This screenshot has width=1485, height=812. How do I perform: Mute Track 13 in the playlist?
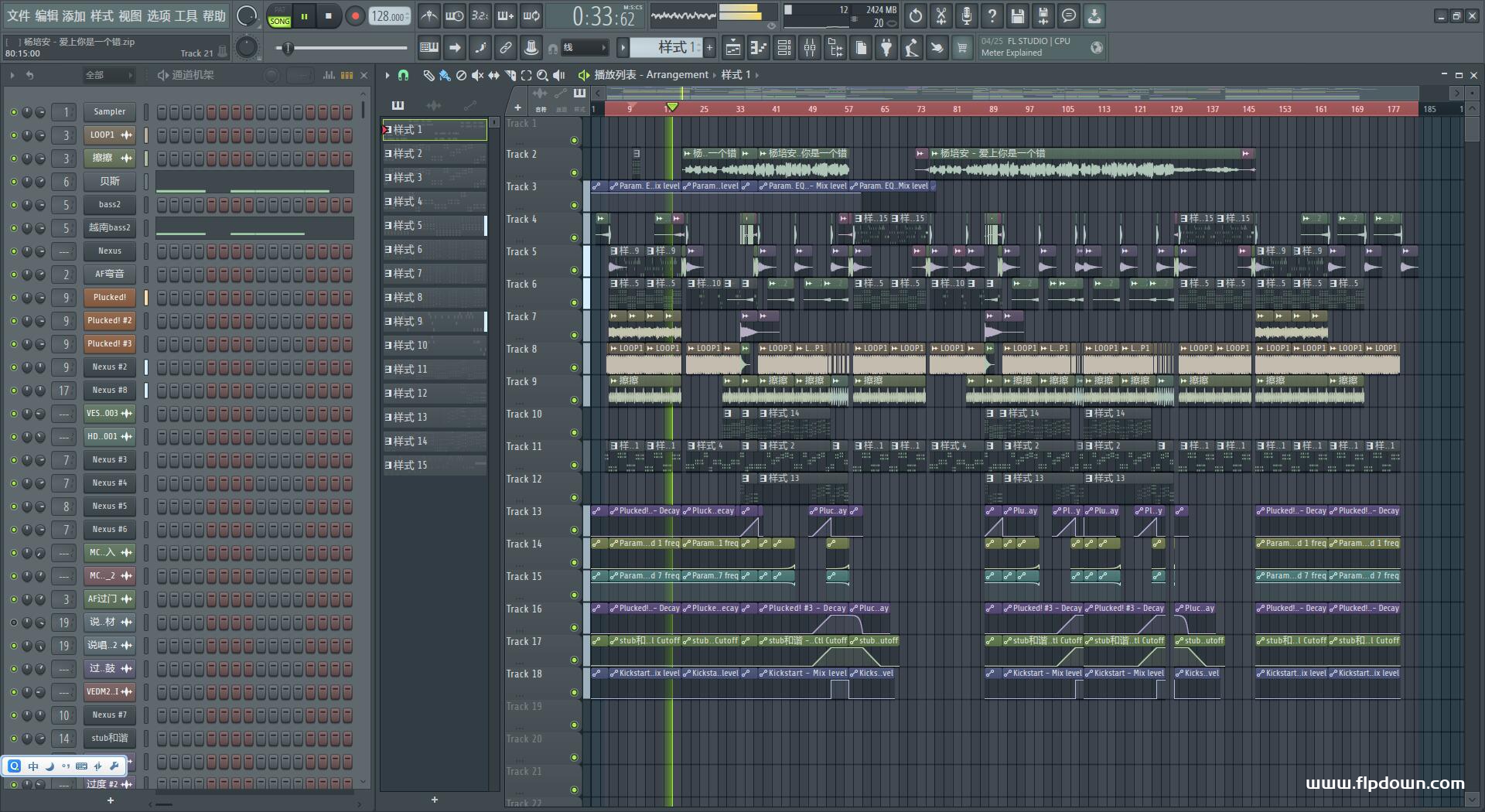tap(574, 530)
